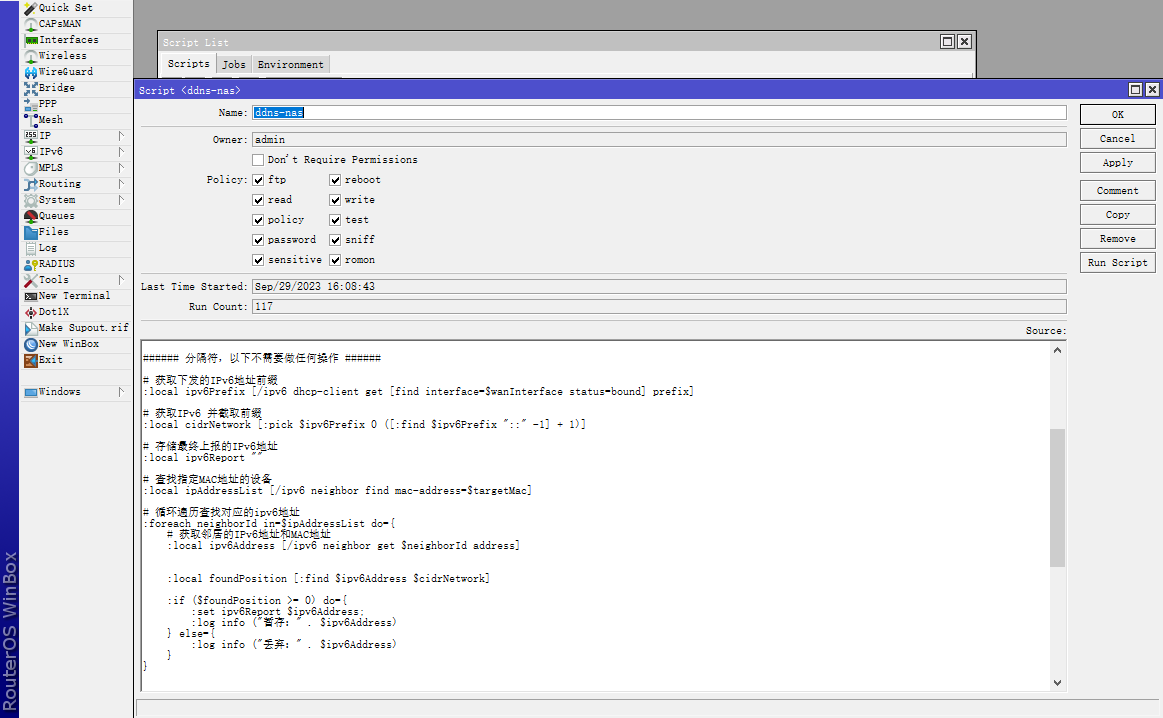Uncheck the read policy checkbox
This screenshot has width=1163, height=718.
point(258,200)
